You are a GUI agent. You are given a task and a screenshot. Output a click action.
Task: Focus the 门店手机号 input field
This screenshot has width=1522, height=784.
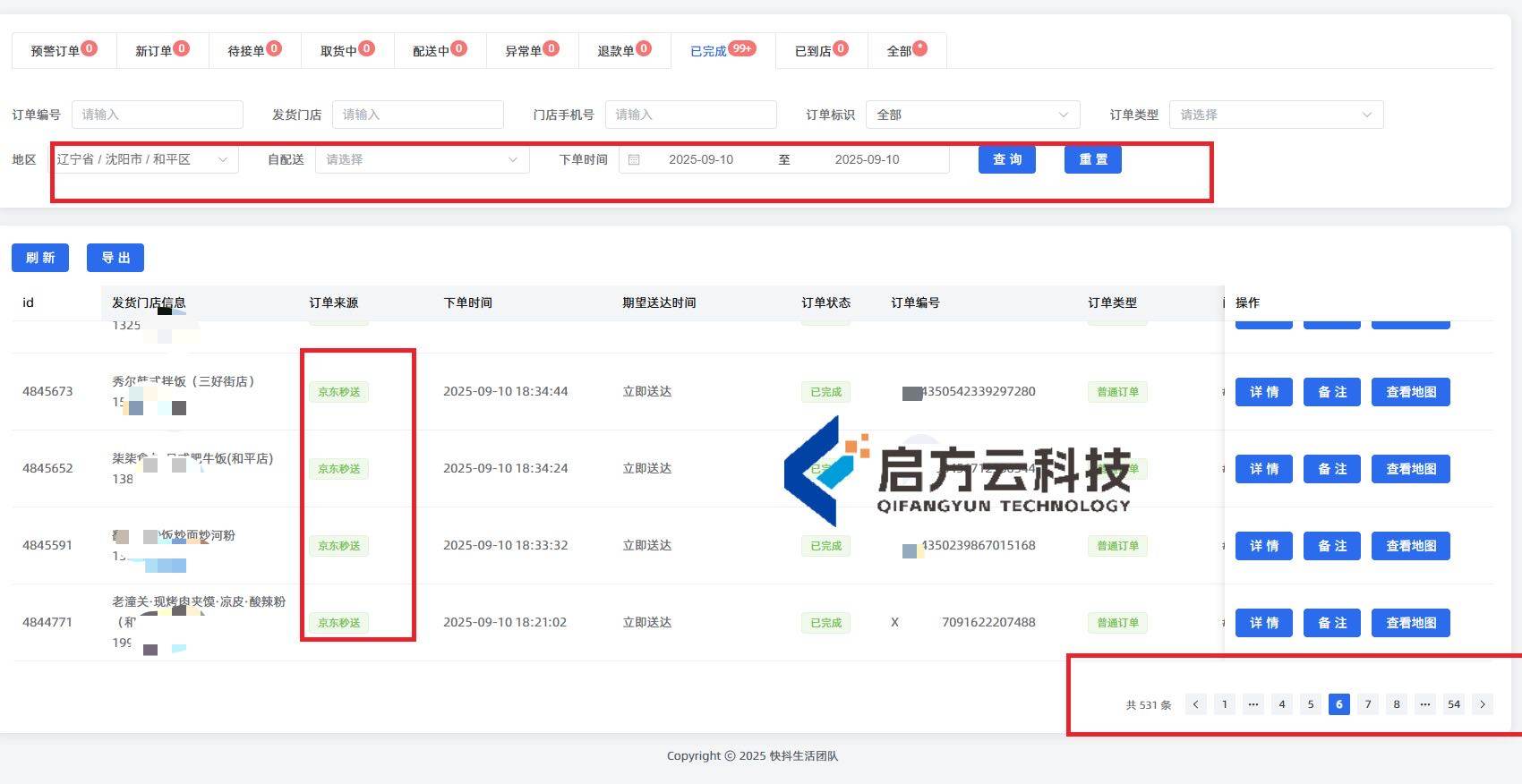click(x=690, y=115)
